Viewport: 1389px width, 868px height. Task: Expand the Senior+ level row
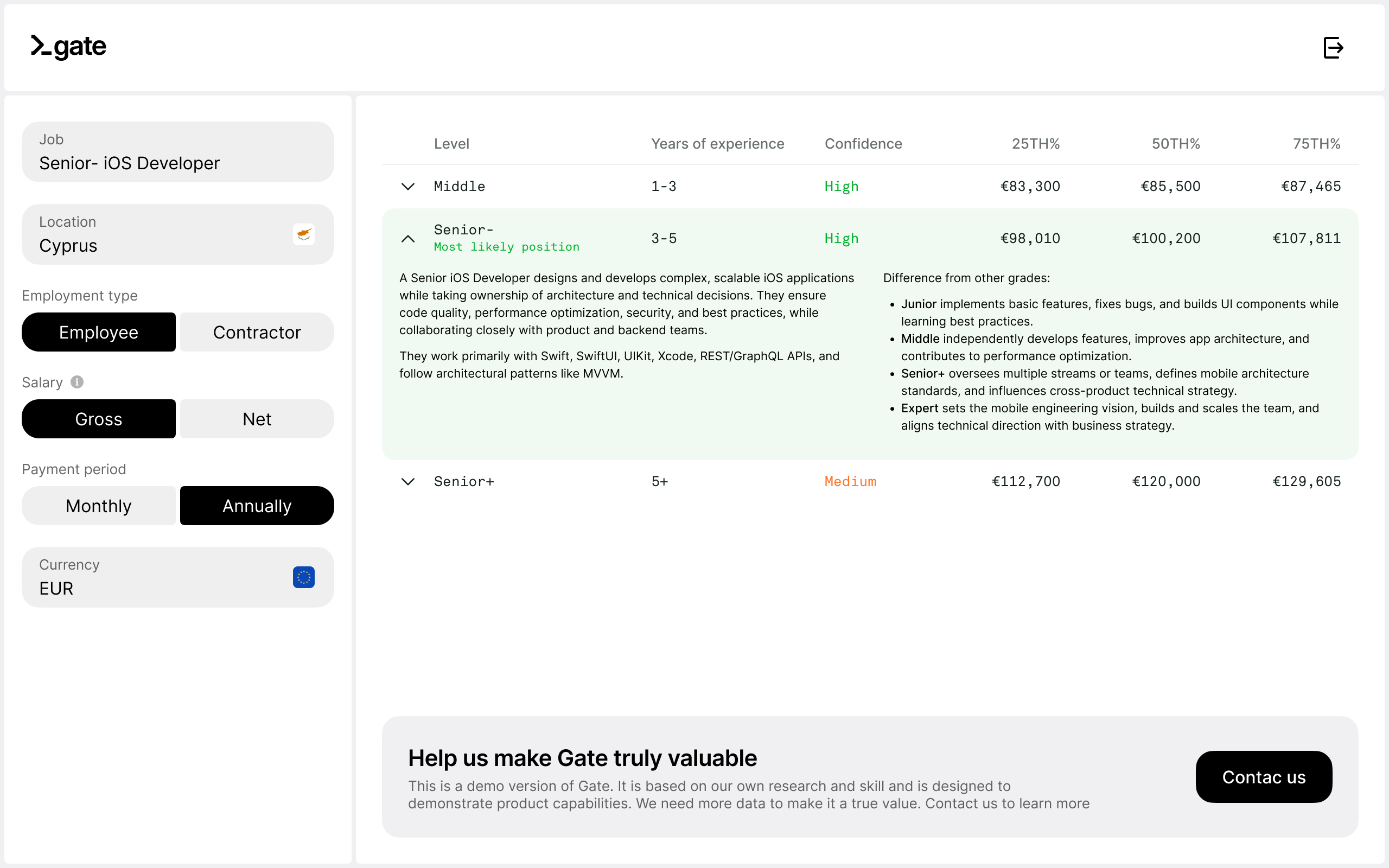pos(407,482)
